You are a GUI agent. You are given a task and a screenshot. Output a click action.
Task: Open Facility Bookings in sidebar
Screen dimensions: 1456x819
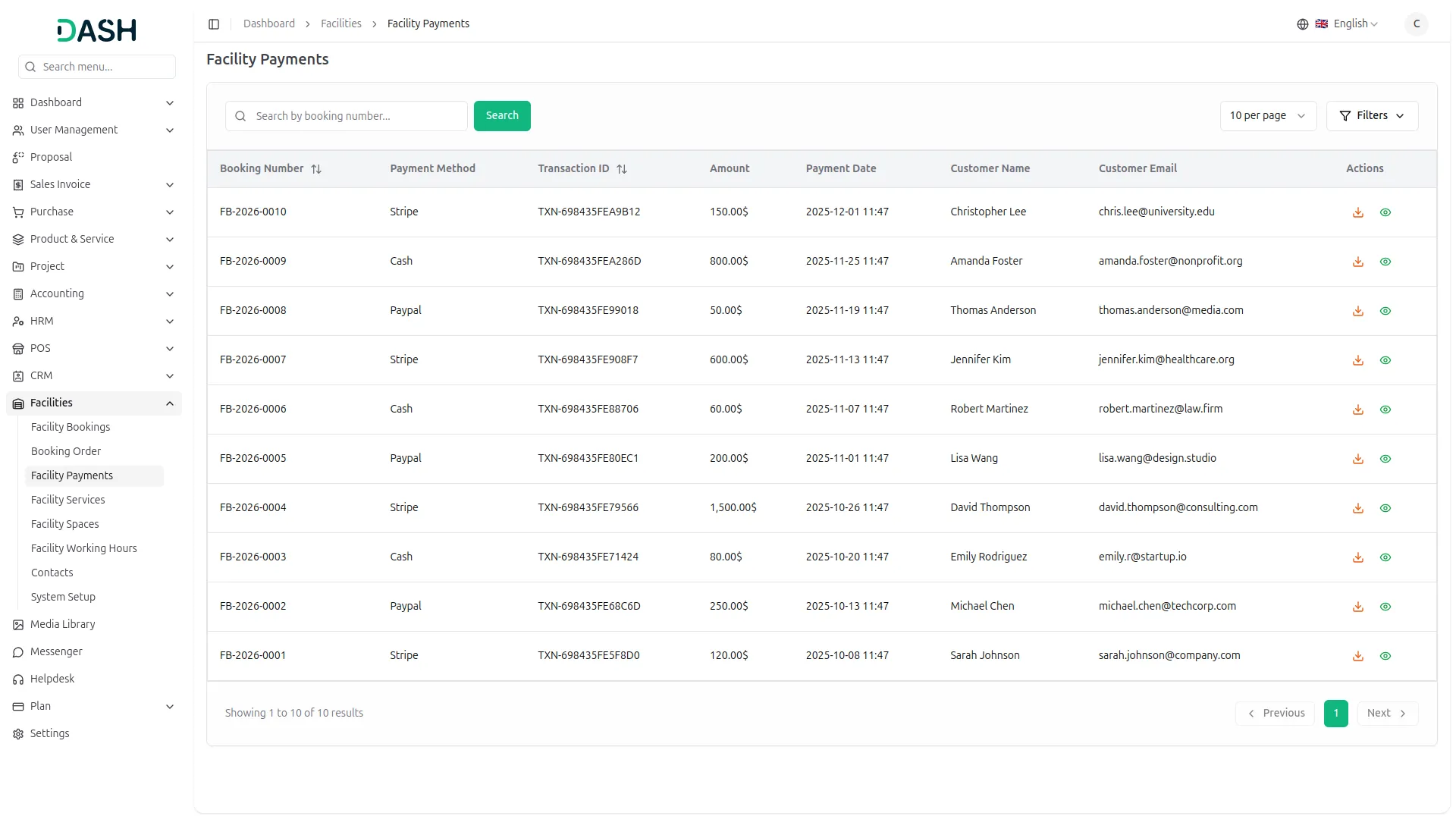click(71, 427)
